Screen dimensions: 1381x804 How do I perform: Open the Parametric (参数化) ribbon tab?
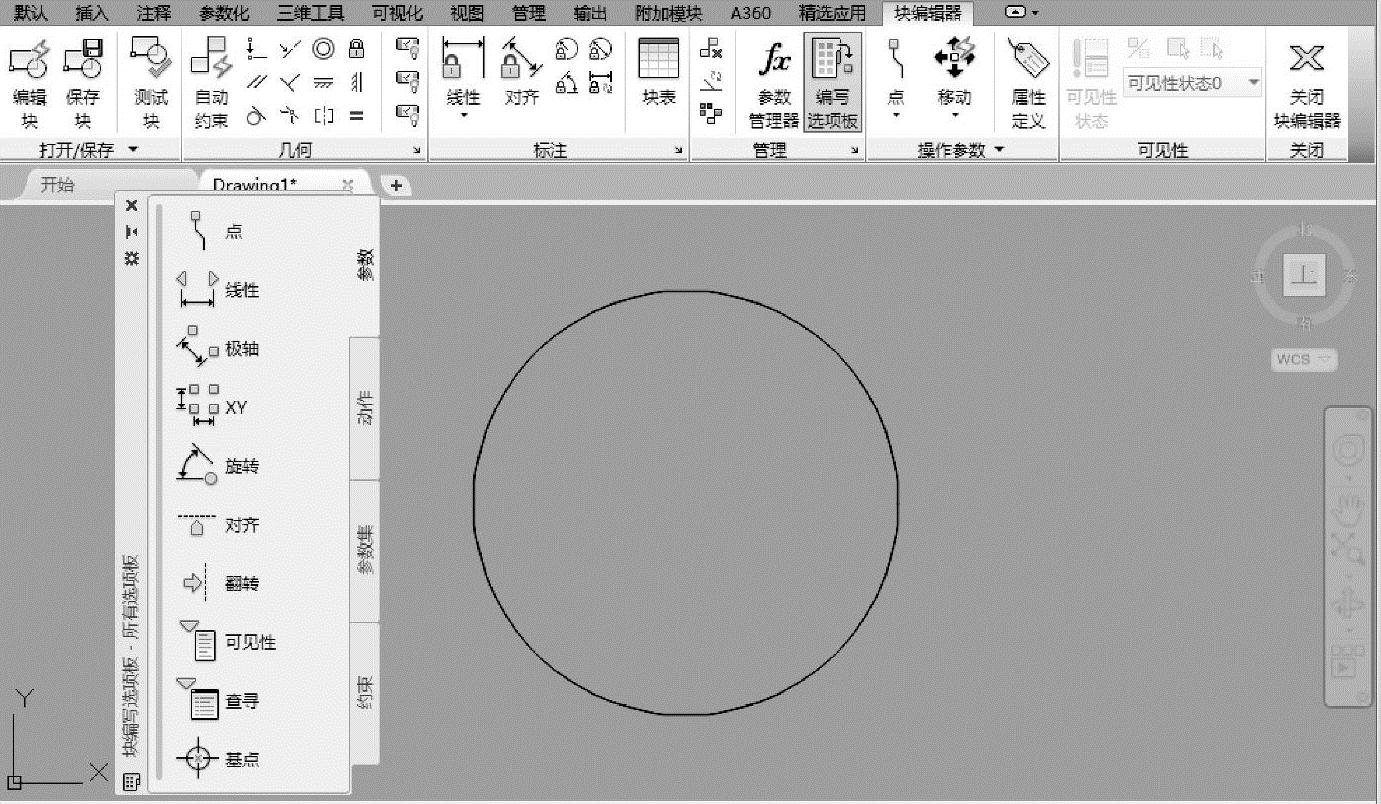[224, 13]
